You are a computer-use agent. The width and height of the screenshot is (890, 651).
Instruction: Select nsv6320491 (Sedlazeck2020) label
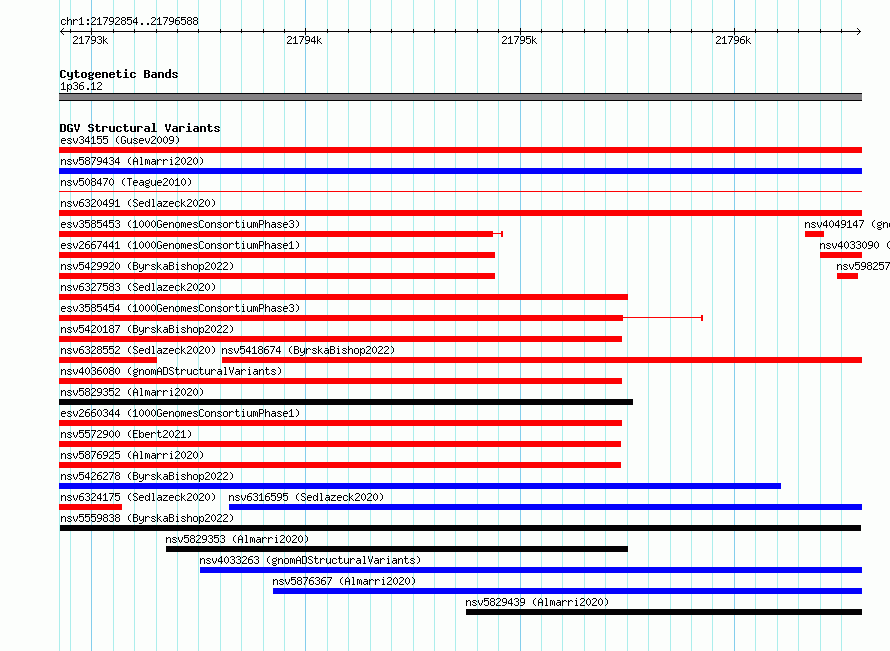point(138,203)
